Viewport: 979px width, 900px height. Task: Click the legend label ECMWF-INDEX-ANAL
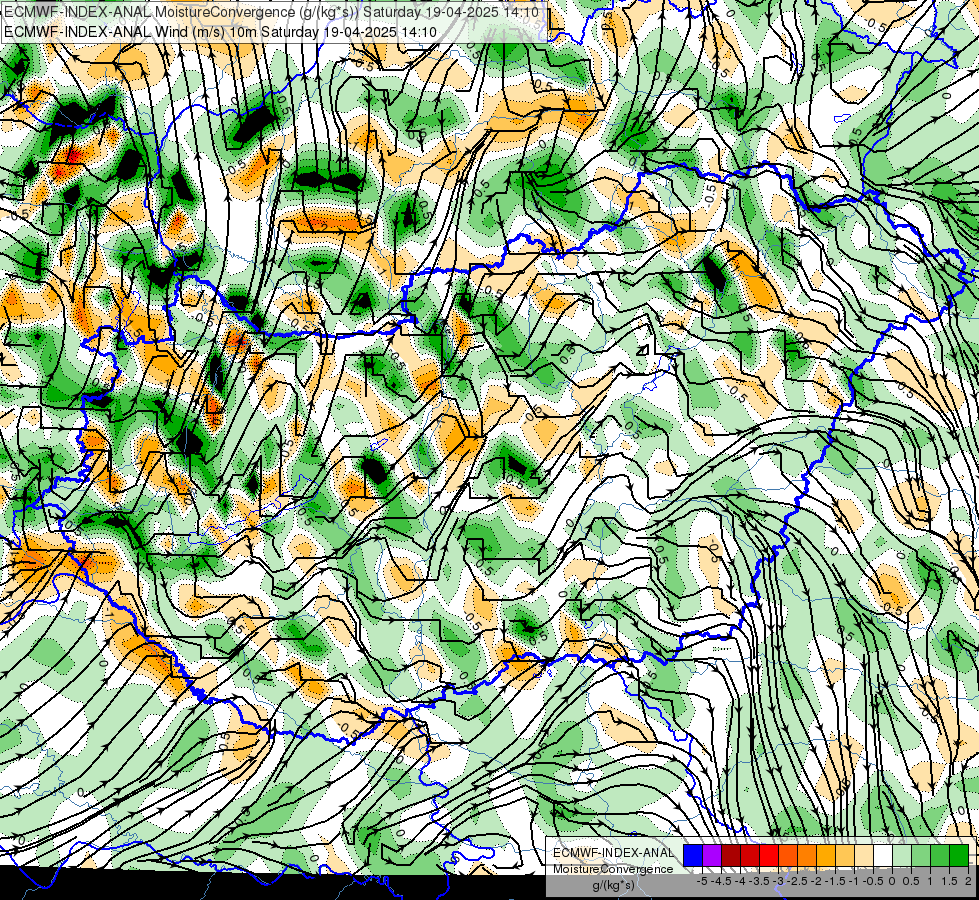[x=613, y=853]
